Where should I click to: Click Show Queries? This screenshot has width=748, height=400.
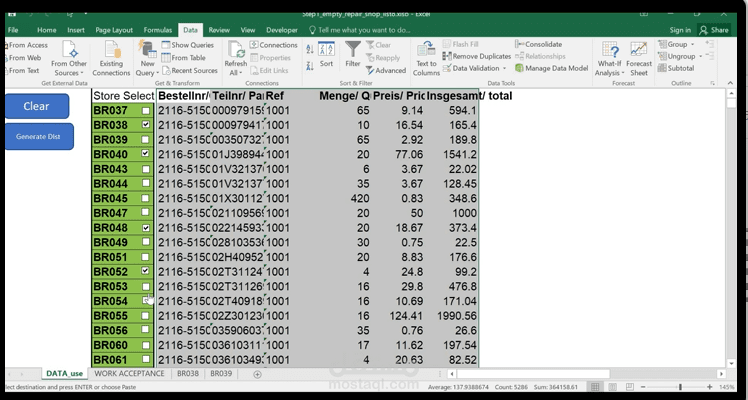(x=187, y=45)
